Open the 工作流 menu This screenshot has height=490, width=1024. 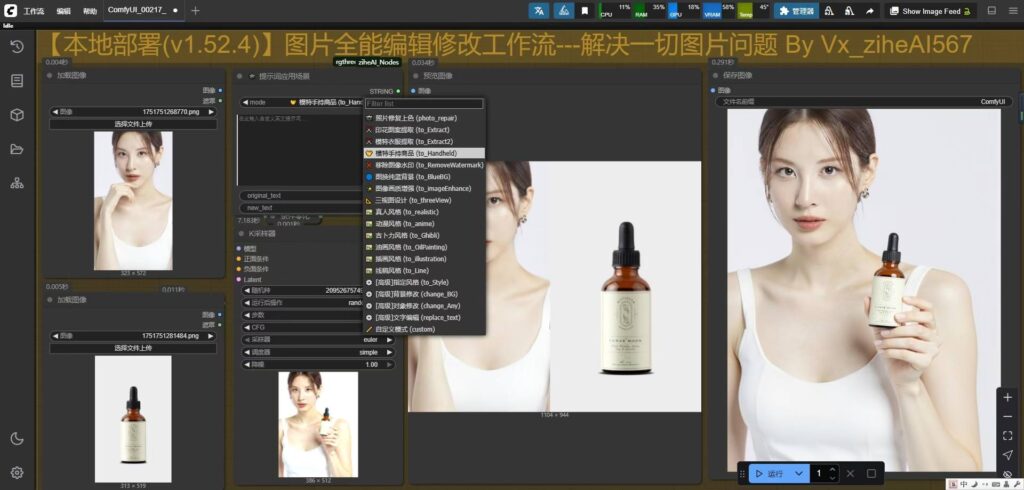click(34, 11)
